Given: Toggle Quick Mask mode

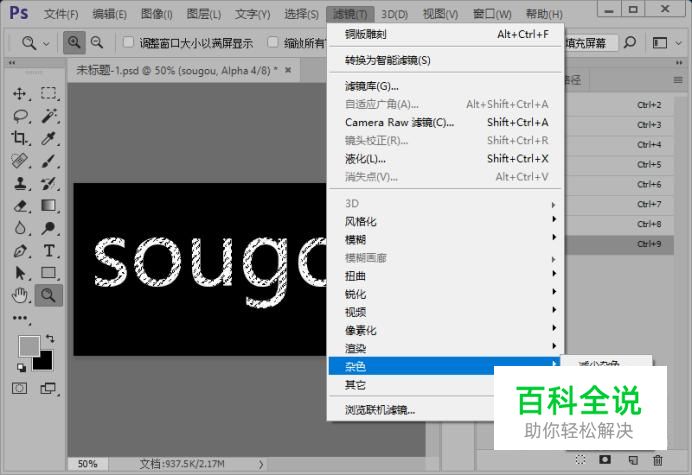Looking at the screenshot, I should click(x=19, y=388).
